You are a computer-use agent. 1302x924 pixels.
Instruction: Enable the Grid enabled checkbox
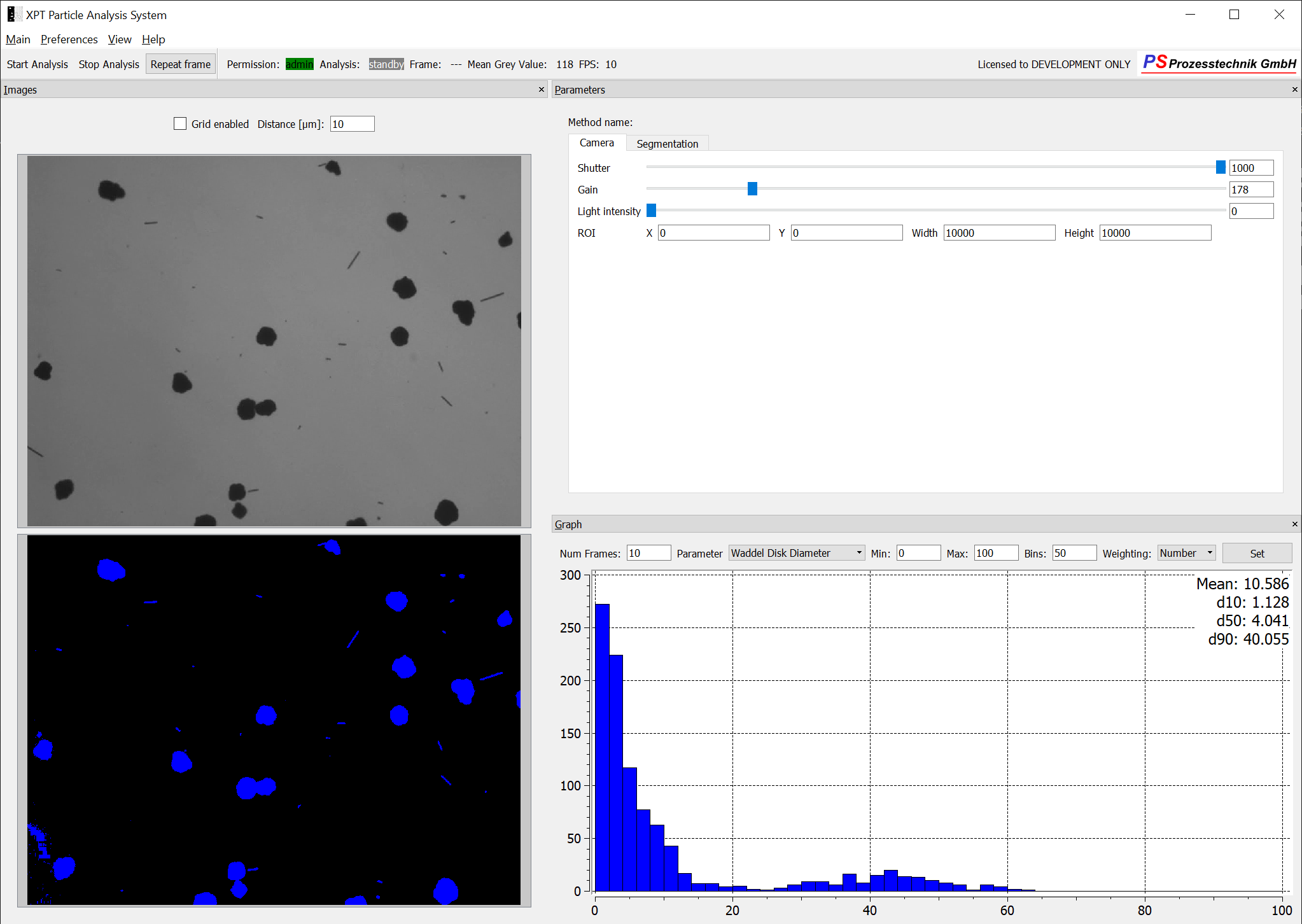(180, 124)
